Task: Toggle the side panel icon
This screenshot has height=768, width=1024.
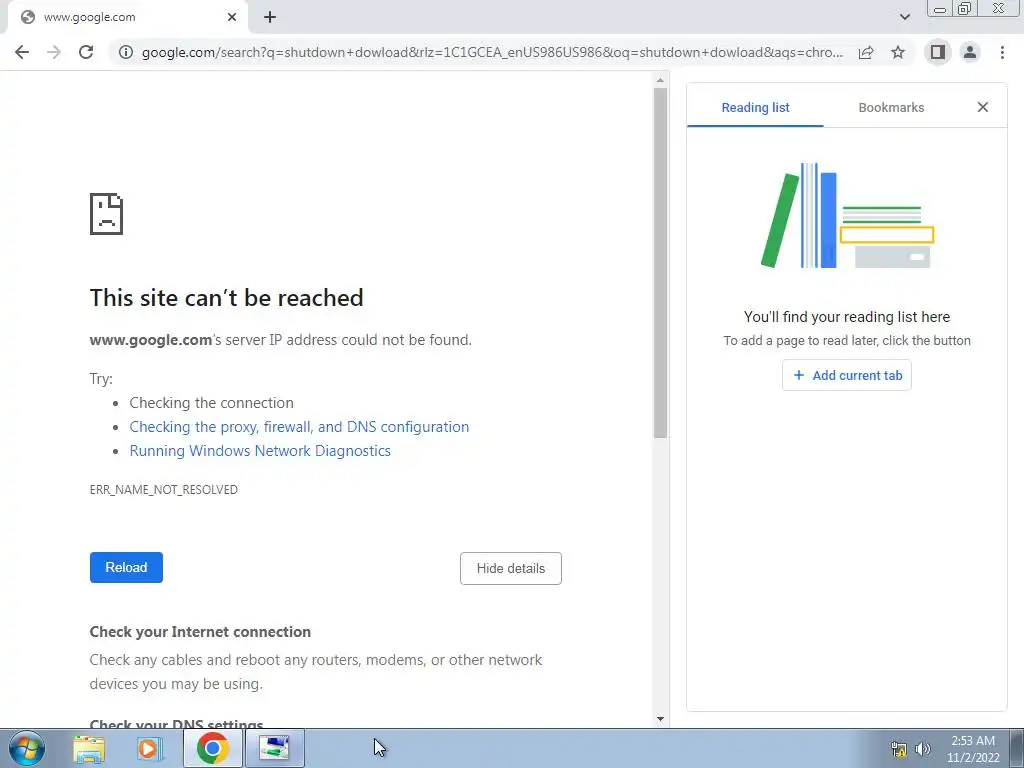Action: [x=938, y=52]
